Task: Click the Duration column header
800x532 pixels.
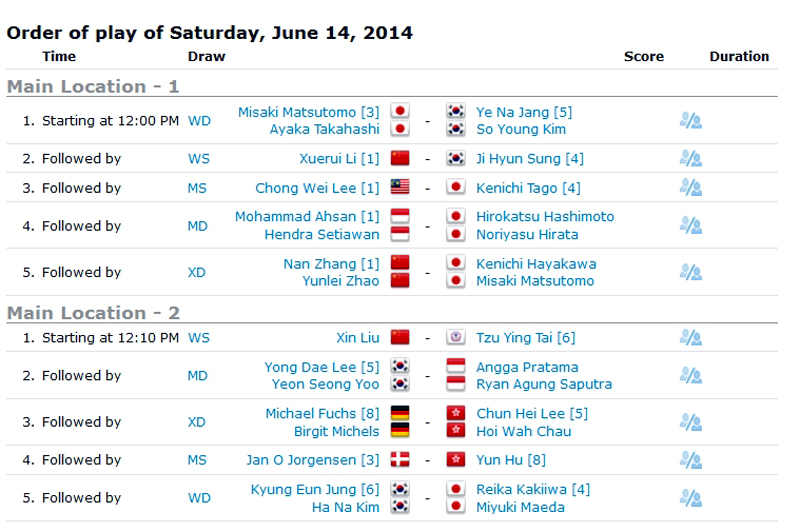Action: (x=739, y=57)
